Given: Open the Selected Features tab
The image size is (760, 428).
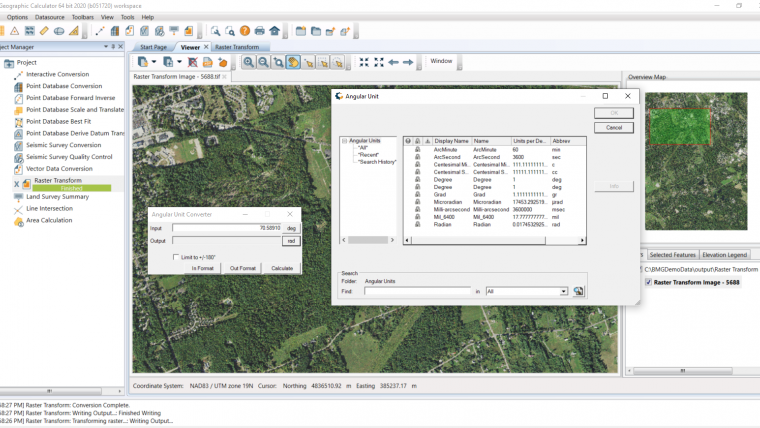Looking at the screenshot, I should (672, 254).
